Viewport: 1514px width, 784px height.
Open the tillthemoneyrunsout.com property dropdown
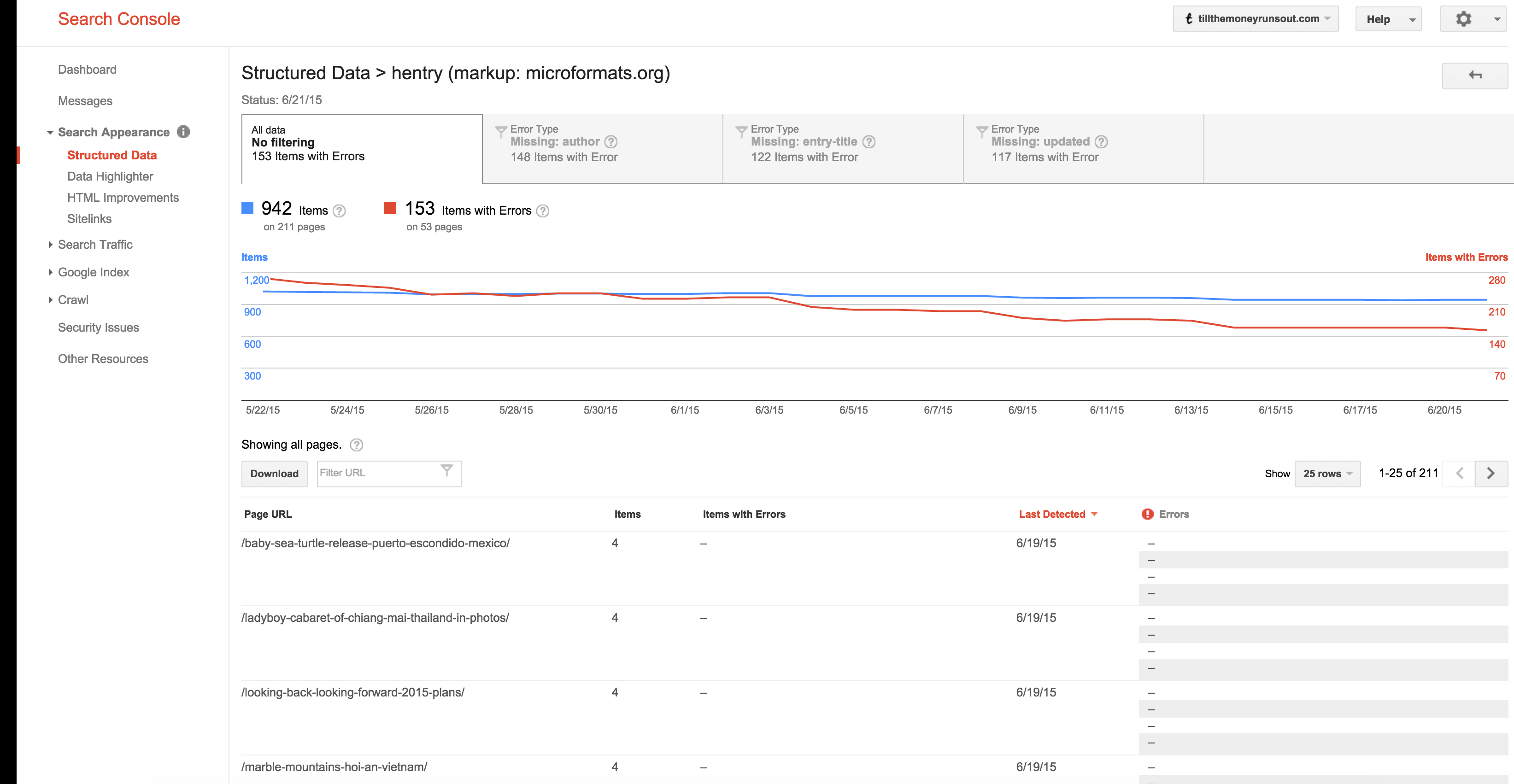coord(1256,19)
